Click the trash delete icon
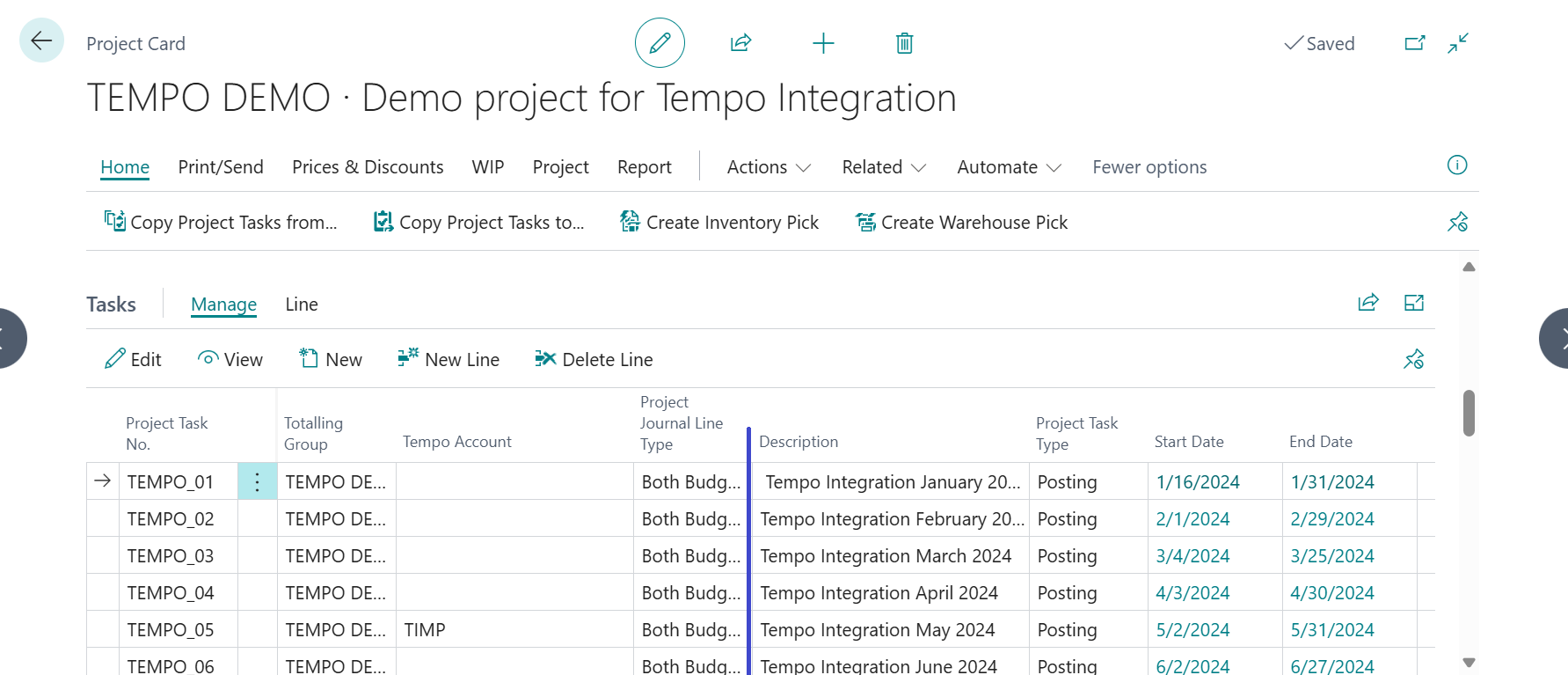 pos(904,43)
